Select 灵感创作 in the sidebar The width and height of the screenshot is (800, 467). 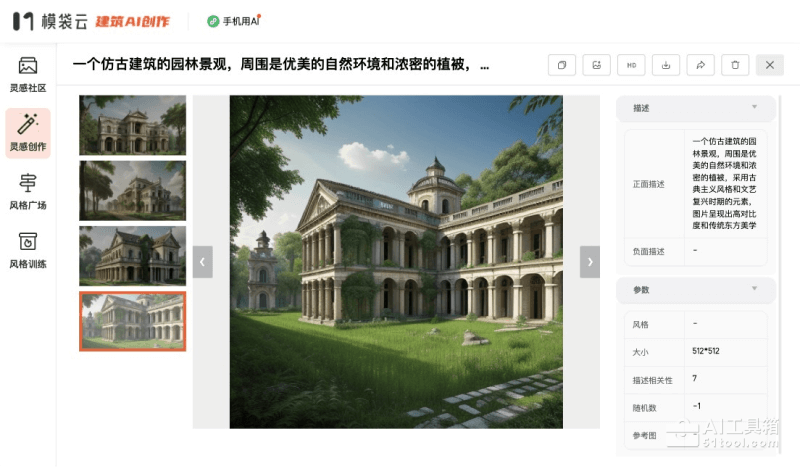[x=28, y=133]
